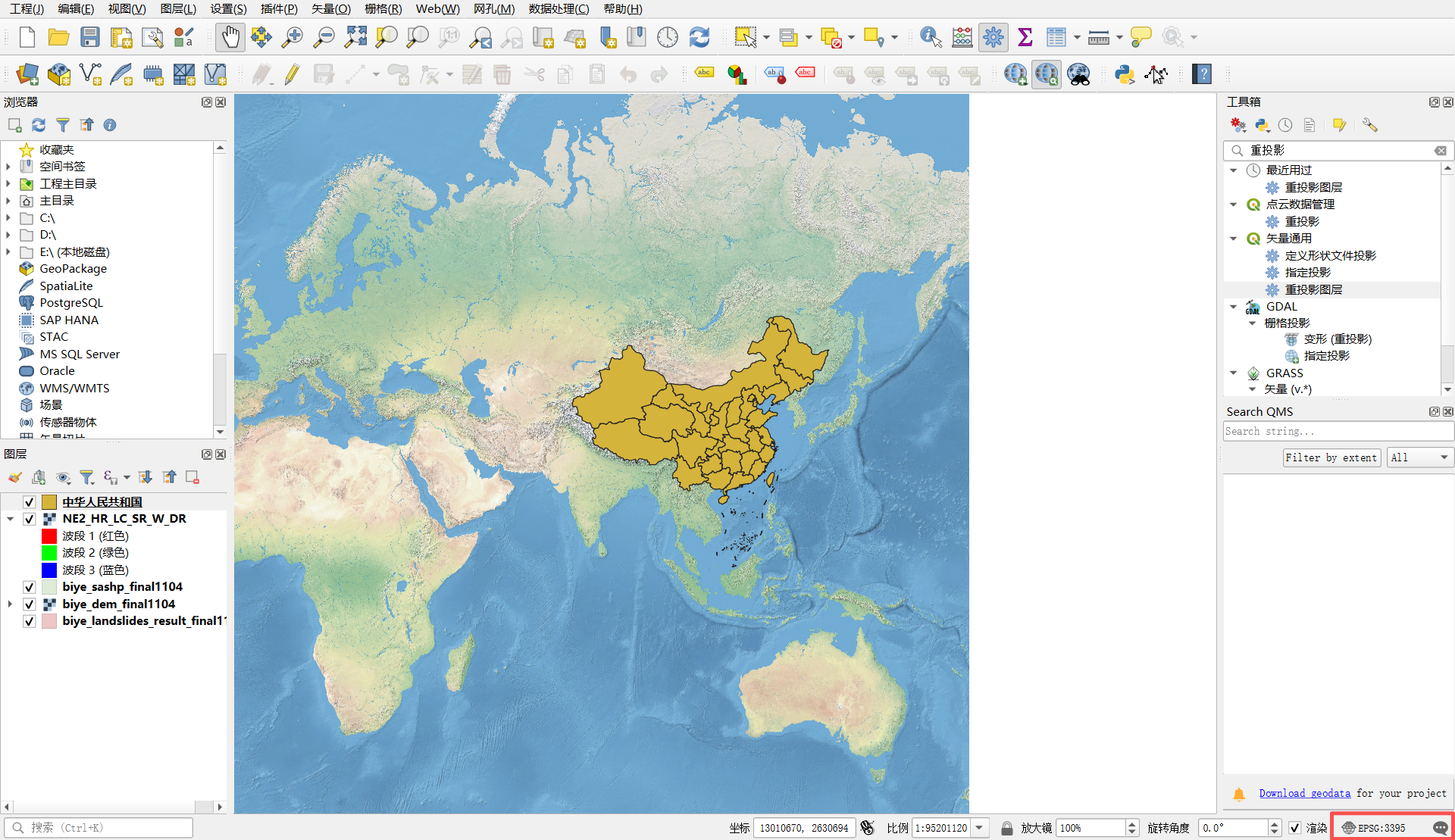
Task: Uncheck the 中华人民共和国 layer visibility
Action: tap(30, 502)
